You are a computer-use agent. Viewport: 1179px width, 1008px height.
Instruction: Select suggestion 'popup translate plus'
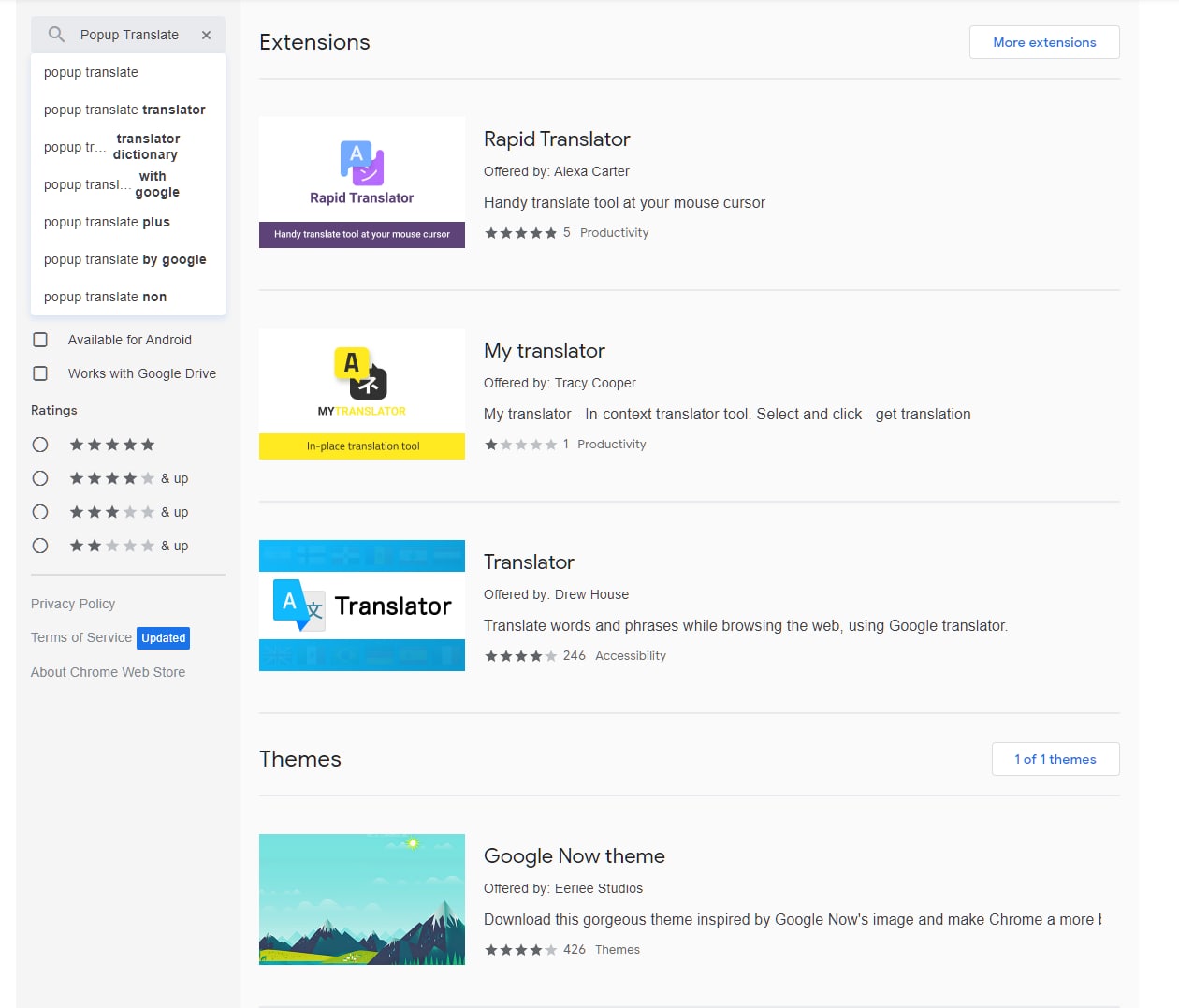[128, 222]
